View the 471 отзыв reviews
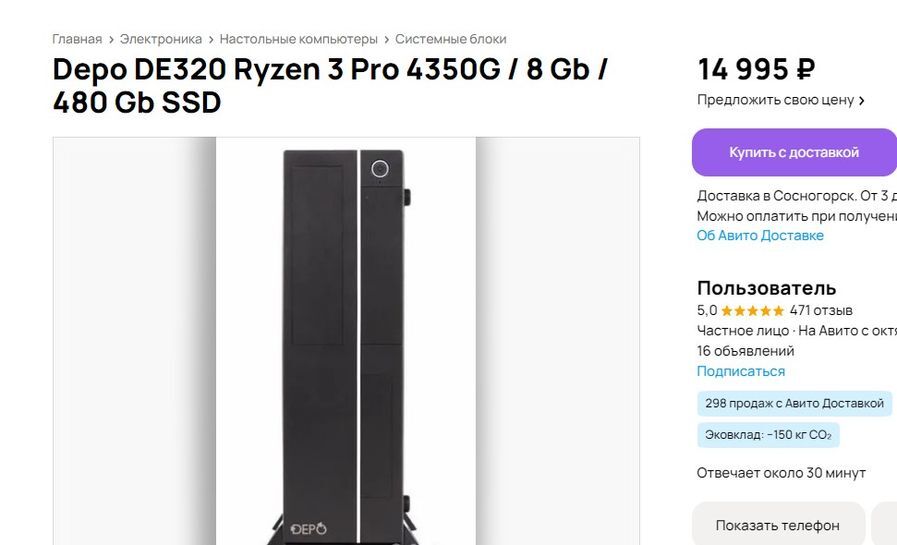897x545 pixels. click(821, 311)
